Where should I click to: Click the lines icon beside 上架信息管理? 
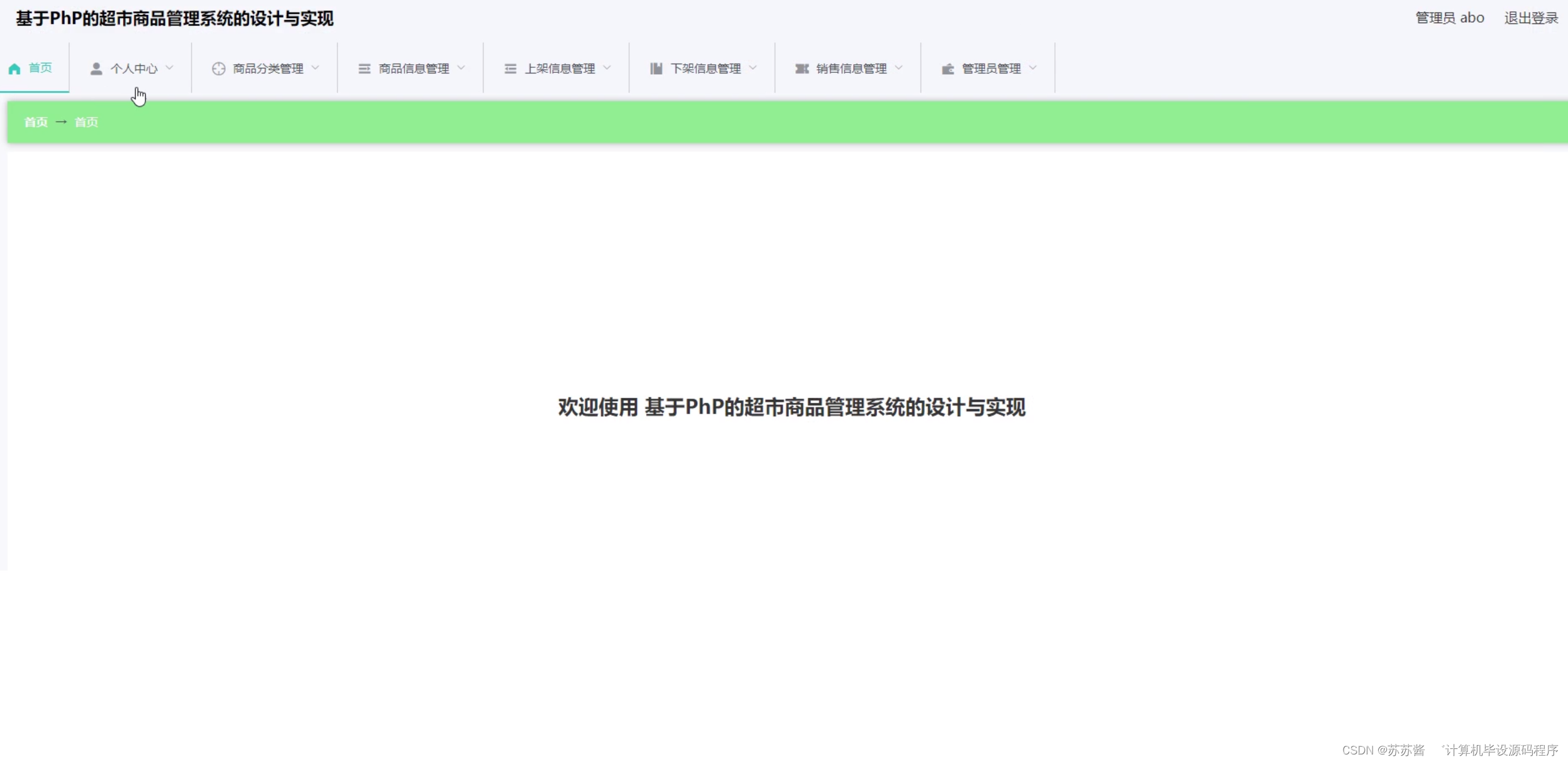pyautogui.click(x=510, y=69)
